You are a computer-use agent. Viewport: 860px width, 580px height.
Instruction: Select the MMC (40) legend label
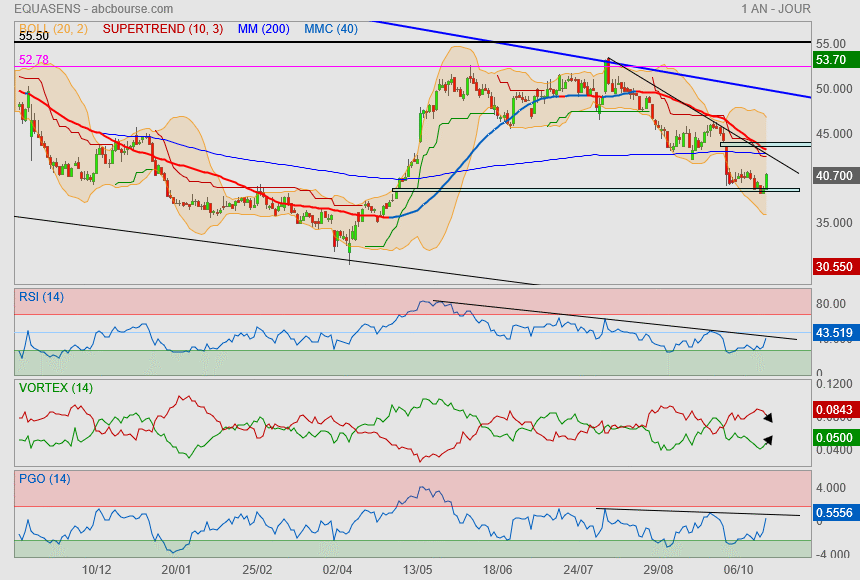(331, 29)
